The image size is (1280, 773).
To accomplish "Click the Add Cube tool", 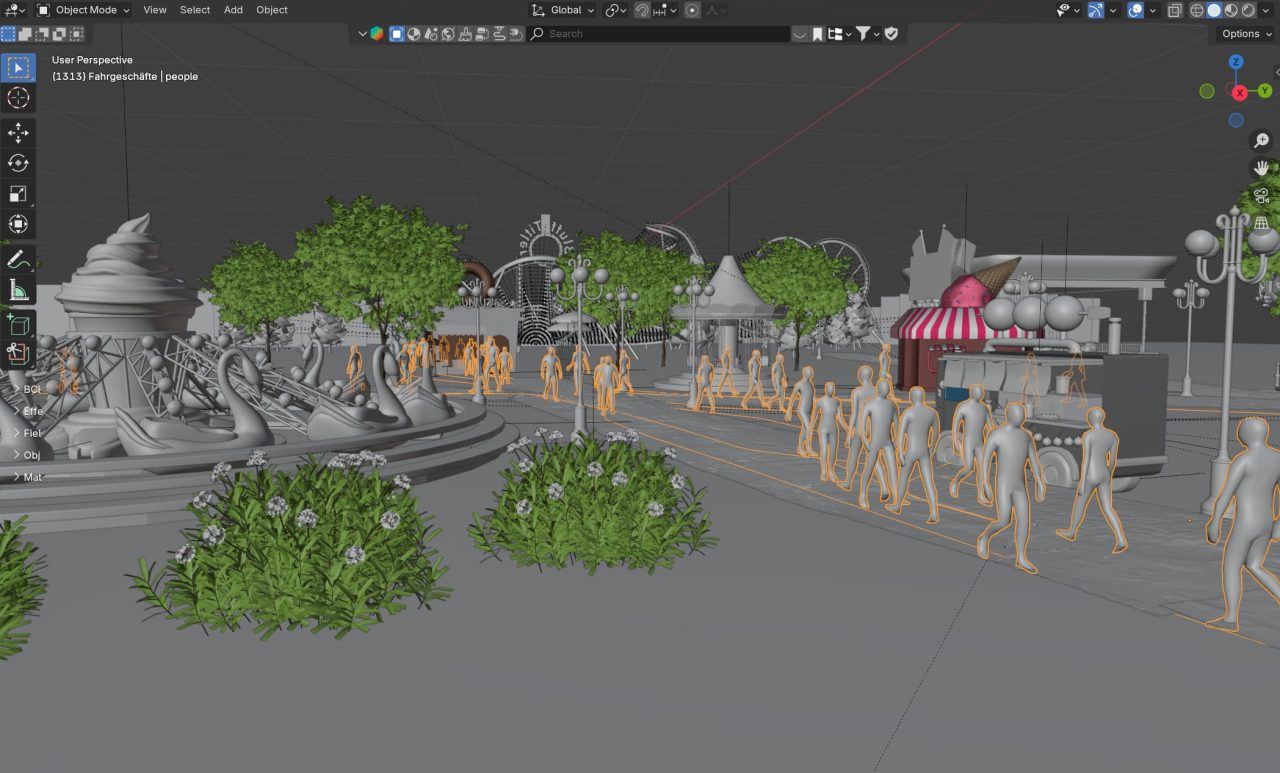I will click(18, 324).
